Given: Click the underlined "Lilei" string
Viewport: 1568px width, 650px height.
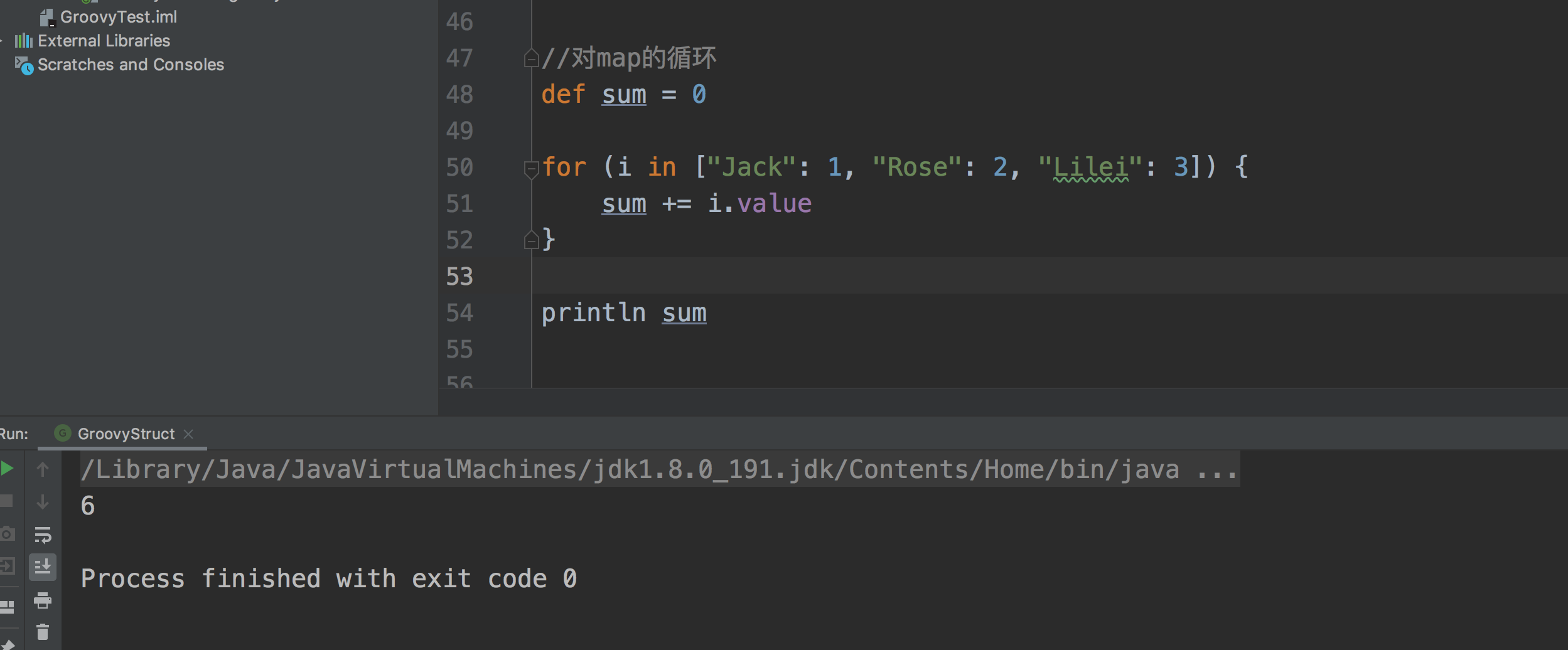Looking at the screenshot, I should pos(1090,168).
